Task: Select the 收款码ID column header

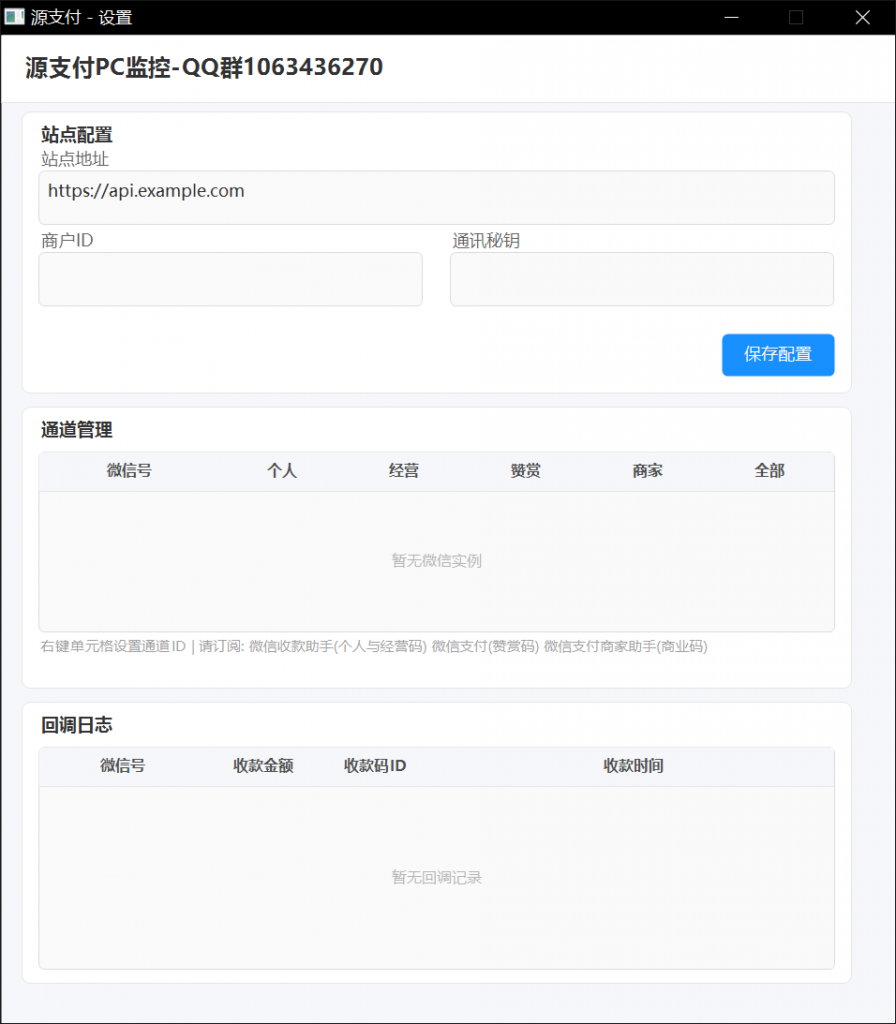Action: pyautogui.click(x=375, y=766)
